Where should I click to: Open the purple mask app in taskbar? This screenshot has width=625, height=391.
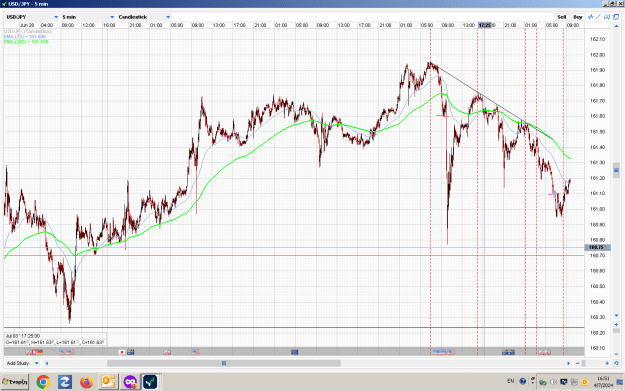130,382
